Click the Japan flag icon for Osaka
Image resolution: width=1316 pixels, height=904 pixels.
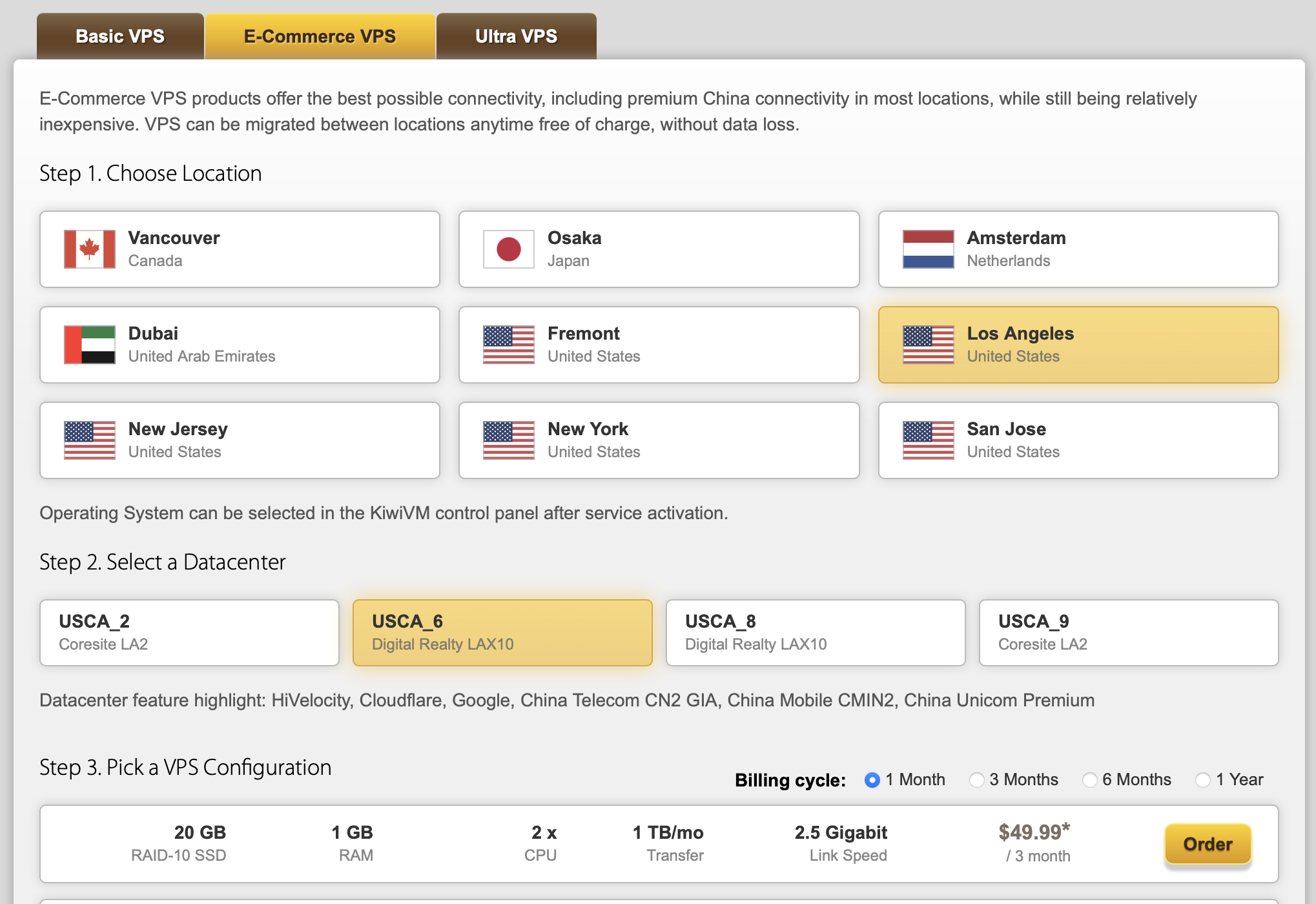(x=508, y=249)
